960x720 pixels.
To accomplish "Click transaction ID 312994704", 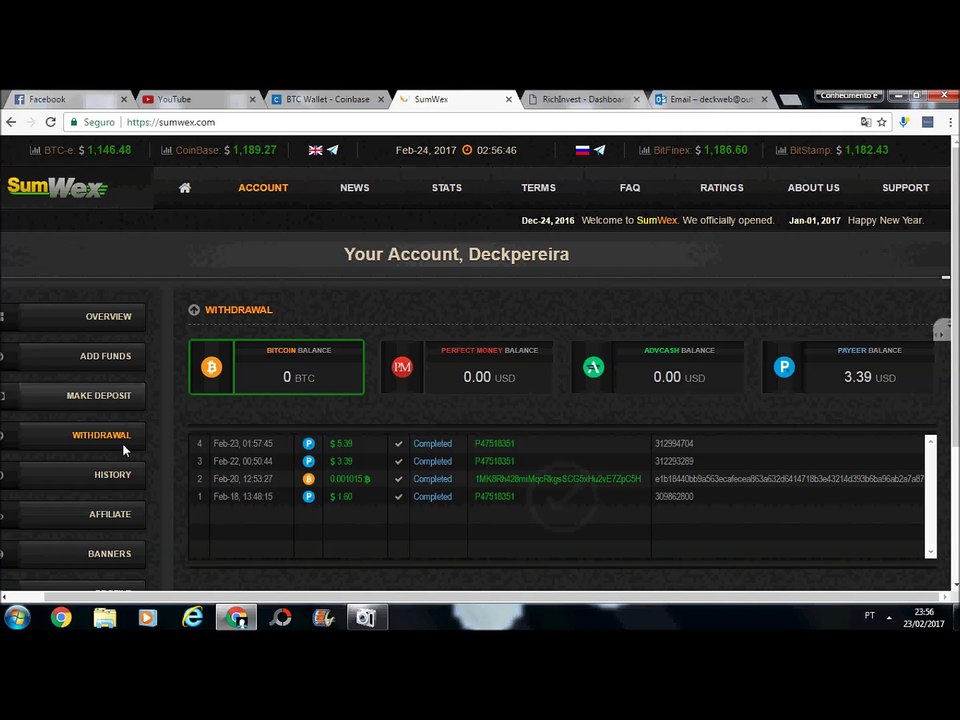I will click(674, 443).
